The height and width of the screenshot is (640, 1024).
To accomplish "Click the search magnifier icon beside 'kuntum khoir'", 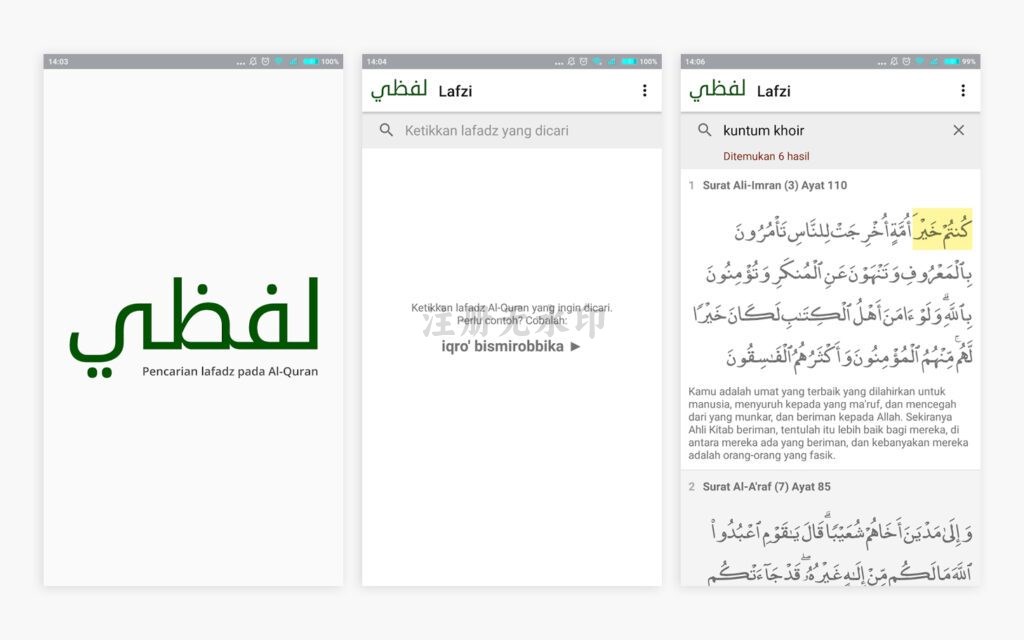I will [x=704, y=130].
